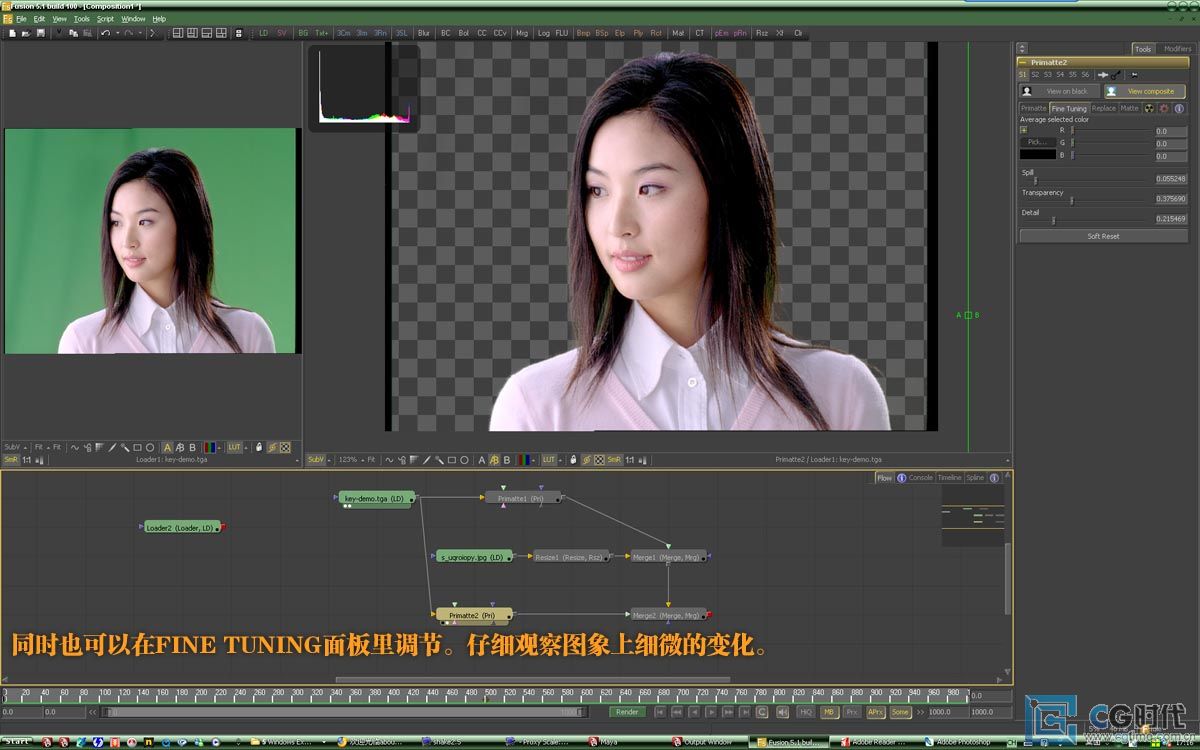Image resolution: width=1200 pixels, height=750 pixels.
Task: Open the Tools menu
Action: tap(81, 19)
